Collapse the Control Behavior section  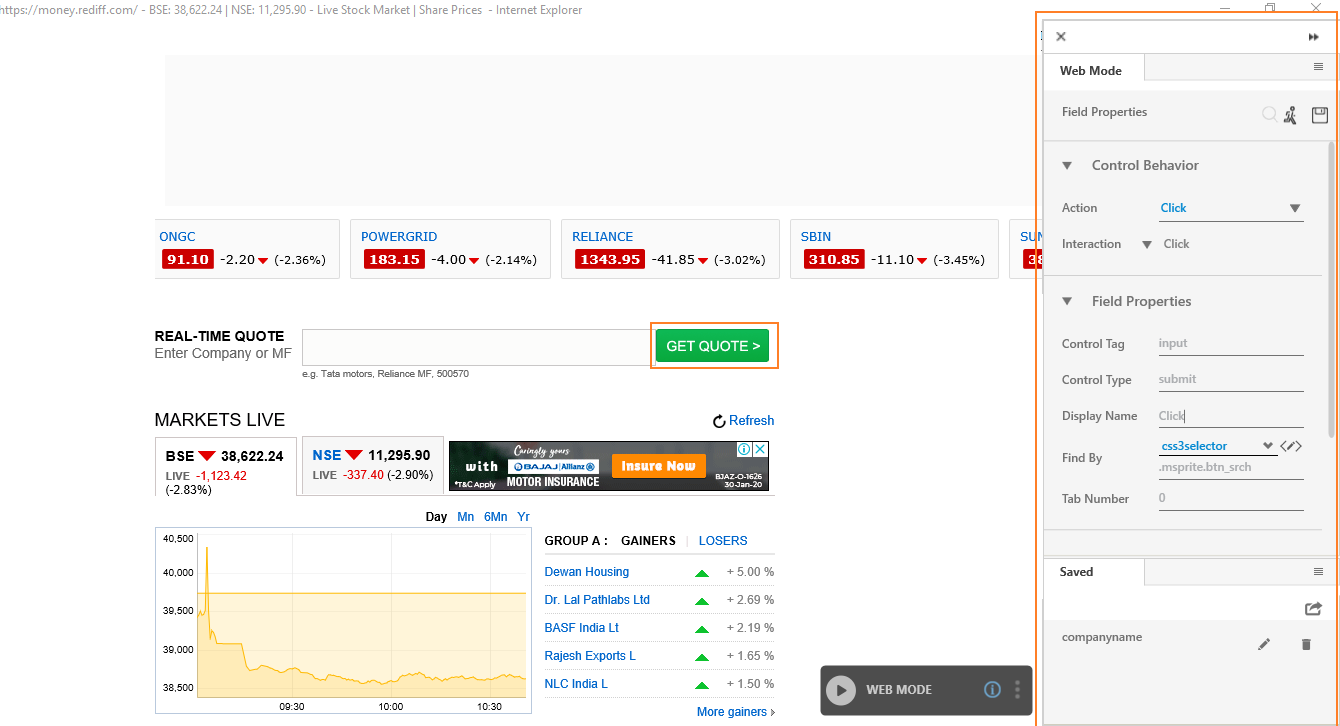pyautogui.click(x=1067, y=166)
